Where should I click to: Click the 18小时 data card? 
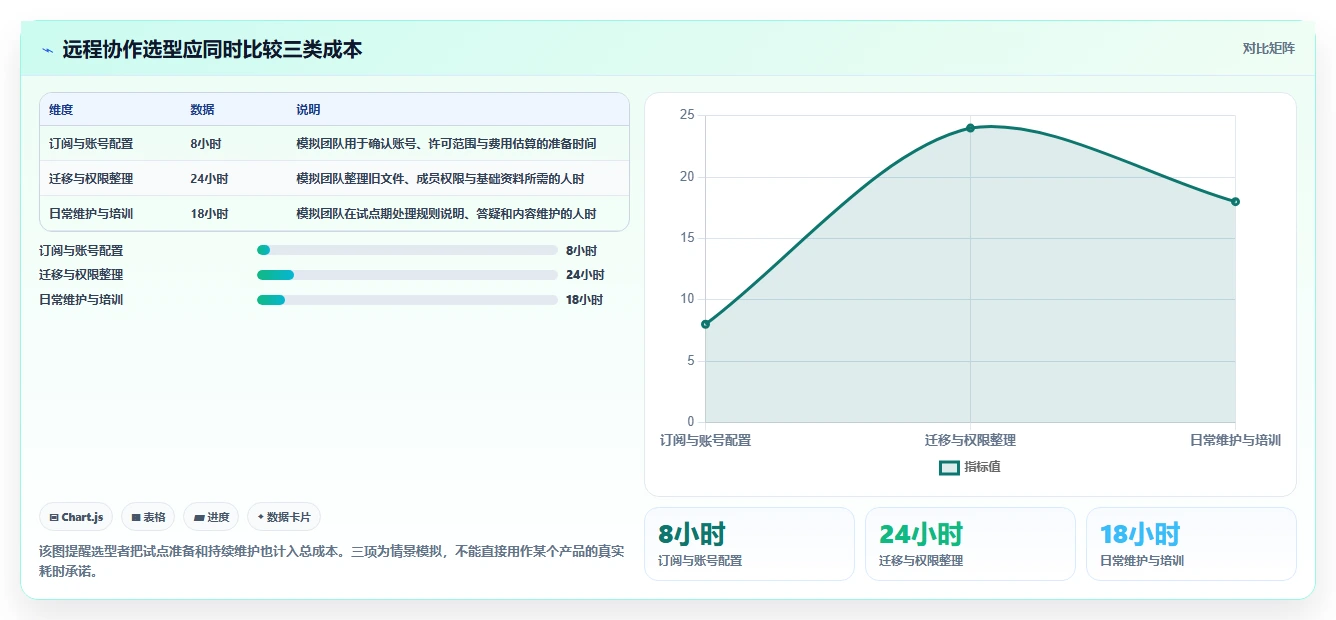(1191, 544)
